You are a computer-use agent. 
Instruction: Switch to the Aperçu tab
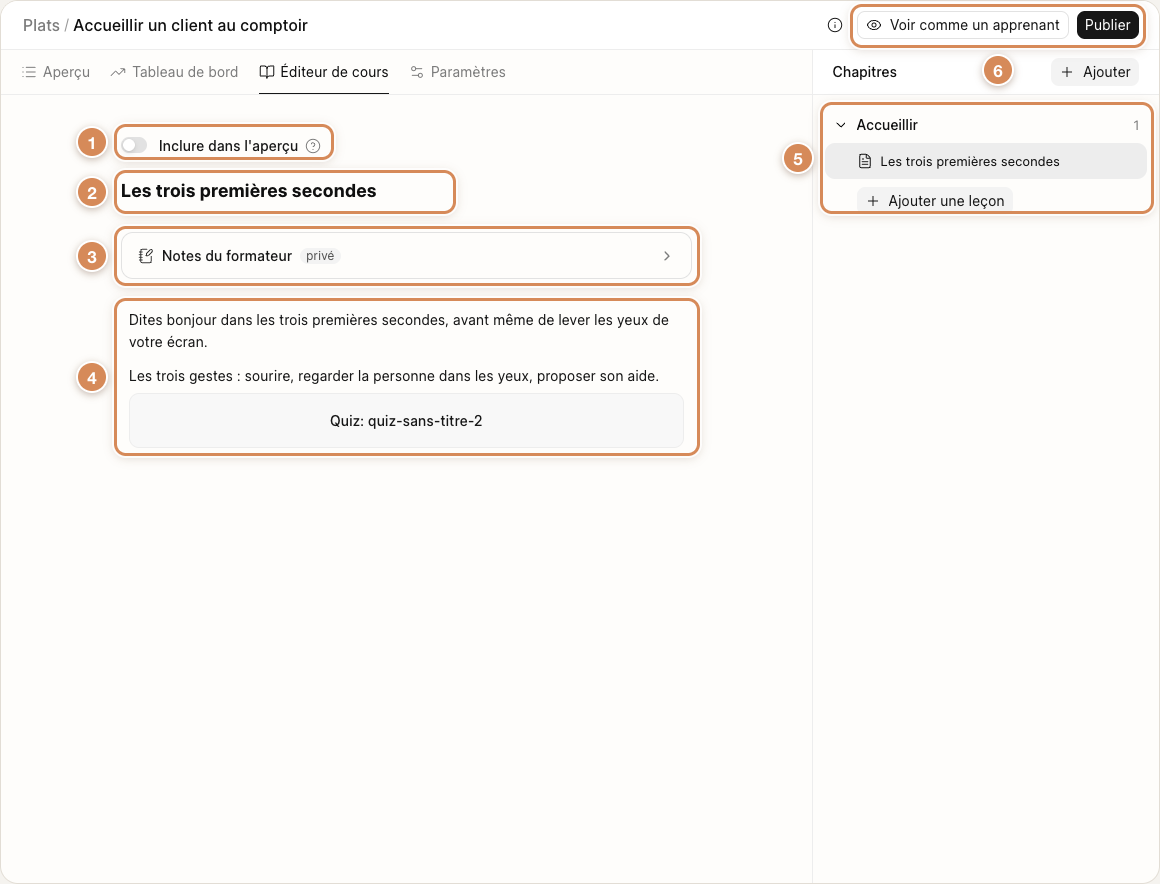click(56, 72)
